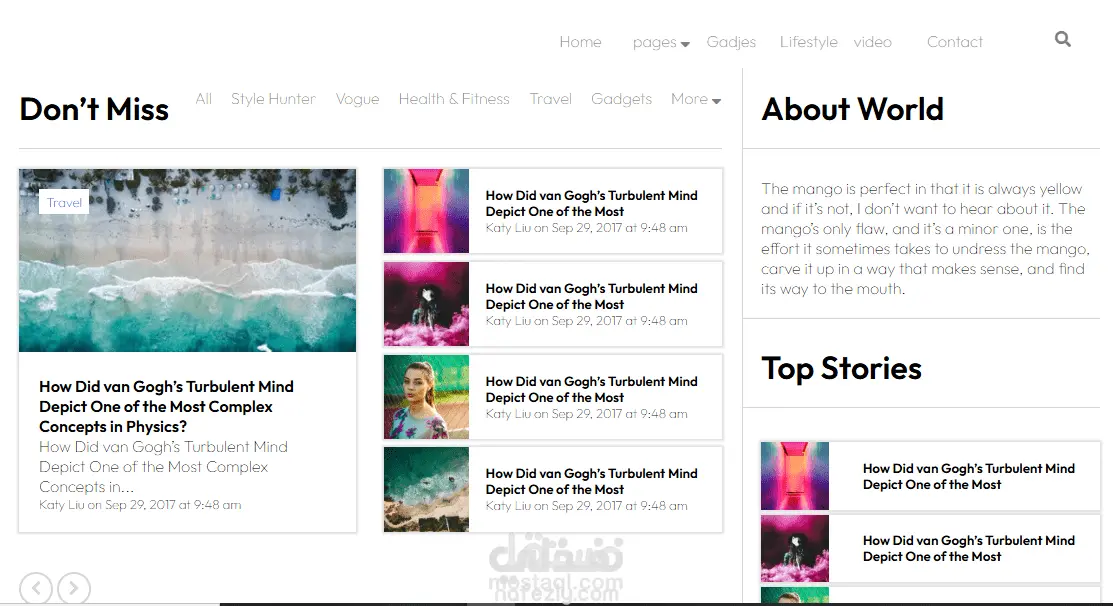Click the About World heading
The image size is (1113, 606).
pos(852,109)
